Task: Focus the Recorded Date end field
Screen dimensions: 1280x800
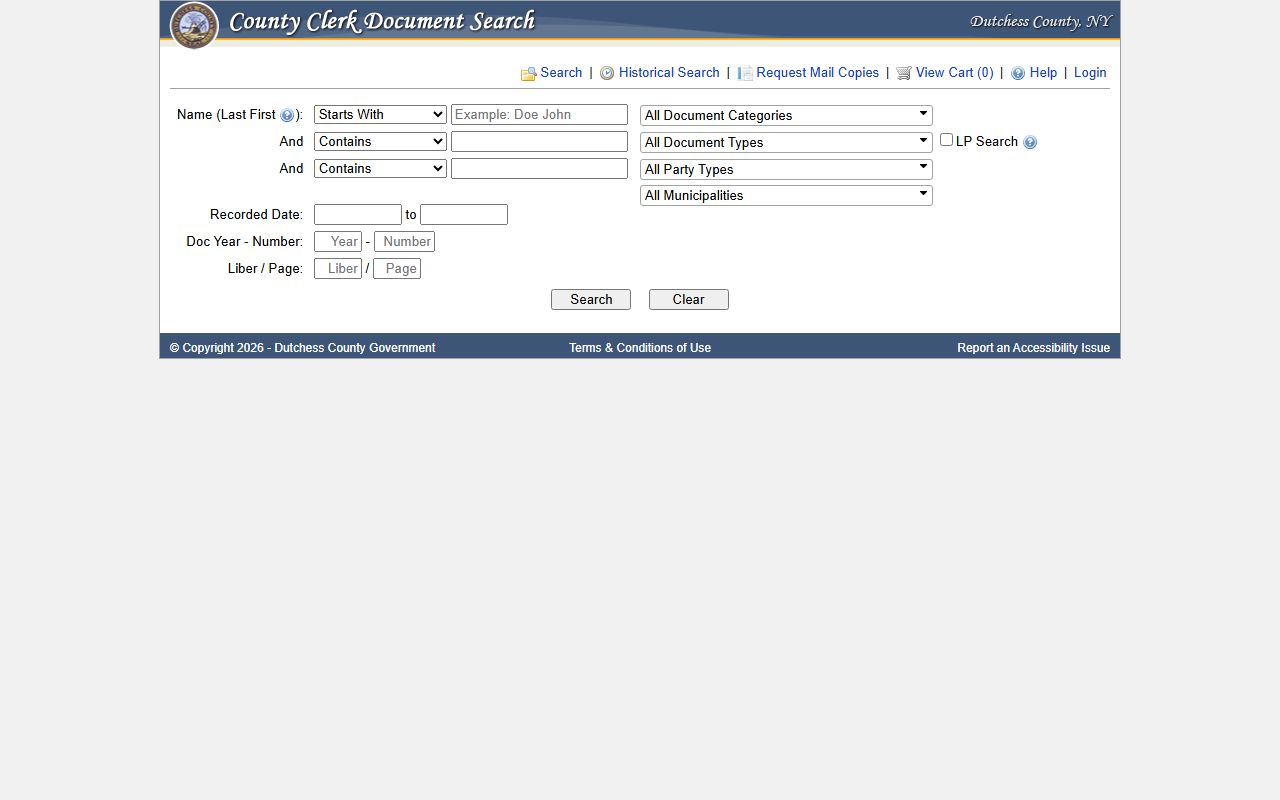Action: [464, 214]
